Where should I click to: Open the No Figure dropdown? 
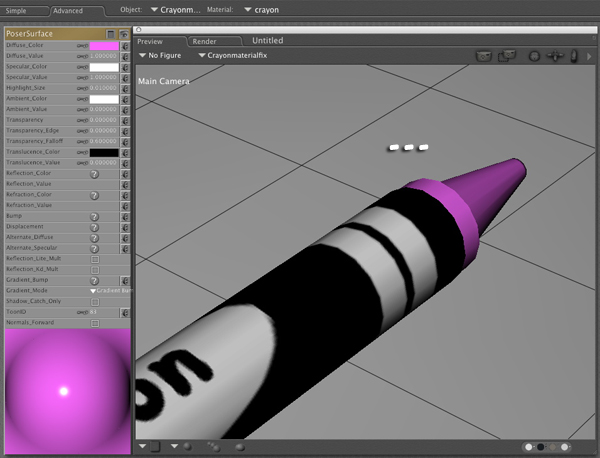(160, 55)
